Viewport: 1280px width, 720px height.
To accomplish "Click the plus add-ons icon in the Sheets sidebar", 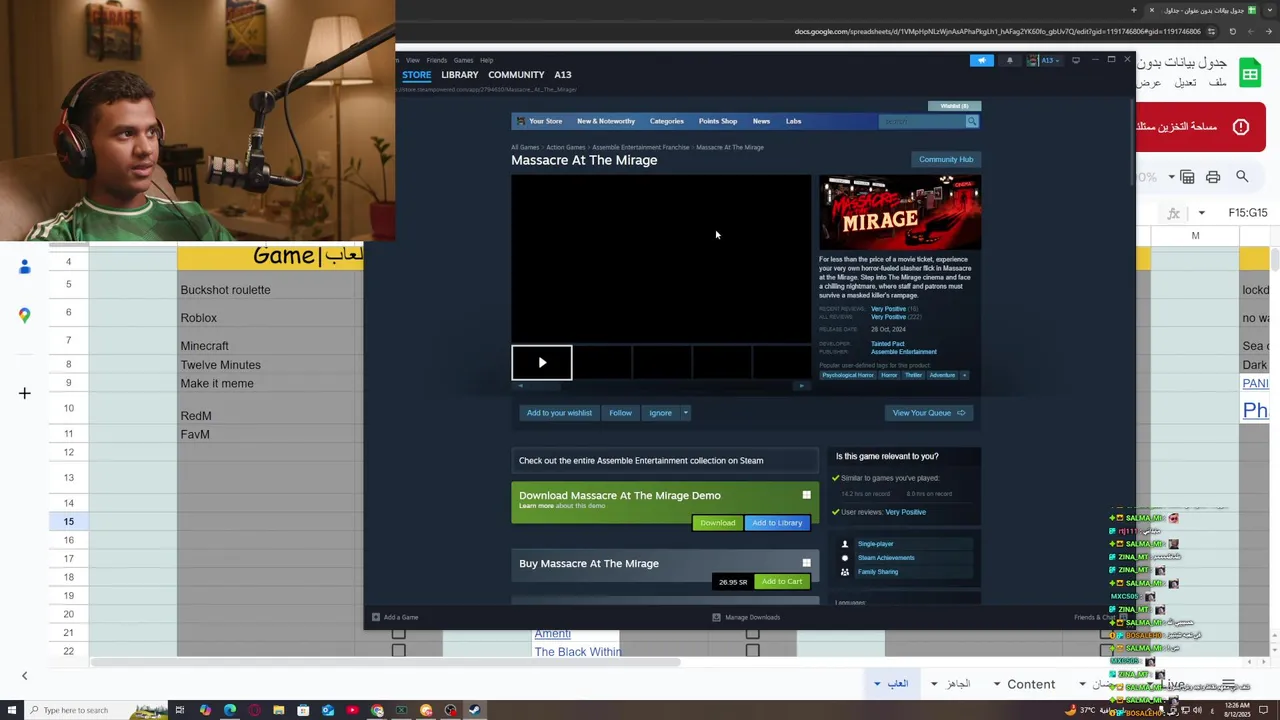I will (25, 393).
